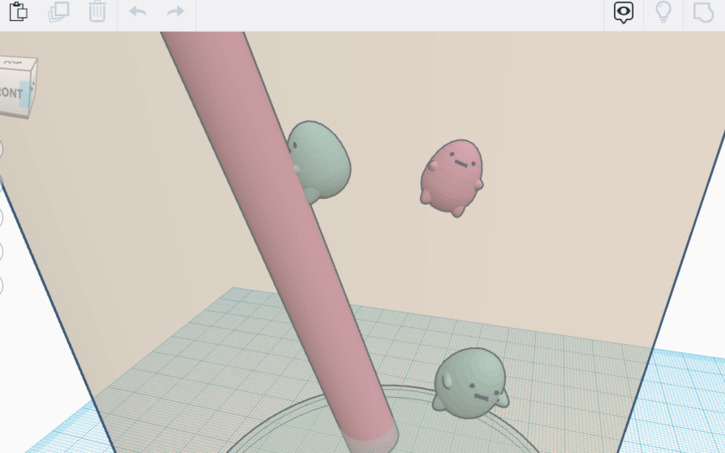725x453 pixels.
Task: Select the green blob on the workplane
Action: click(x=470, y=383)
